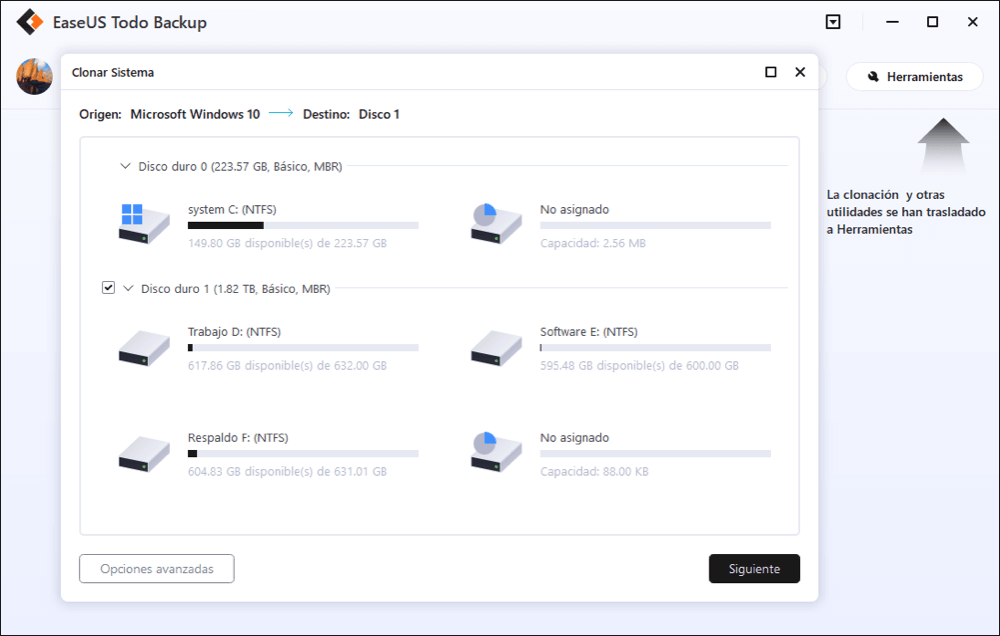Collapse the Disco duro 1 group
1000x636 pixels.
click(128, 288)
